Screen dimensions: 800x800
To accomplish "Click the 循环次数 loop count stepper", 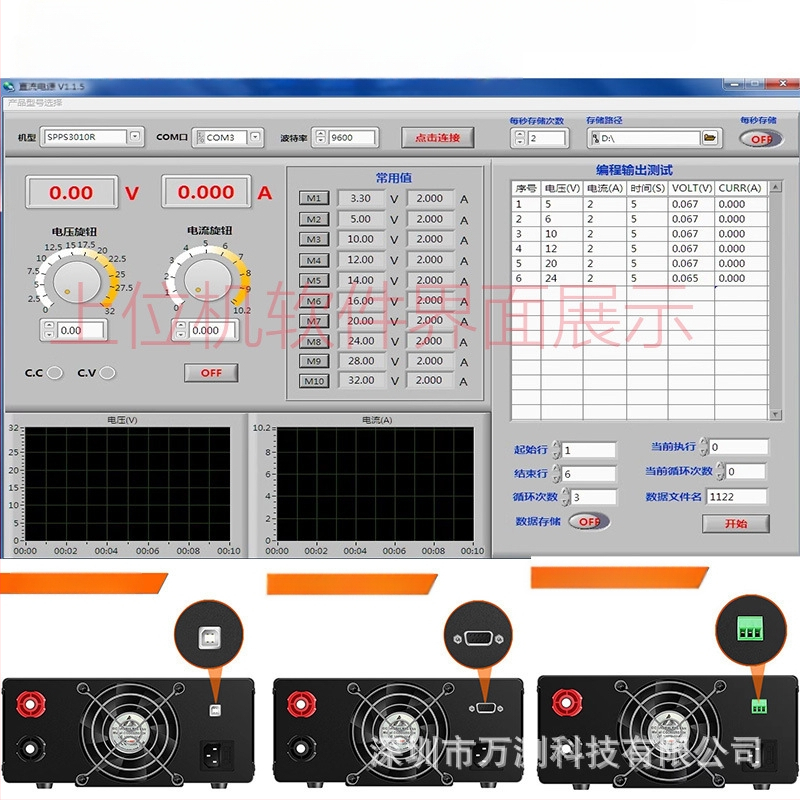I will pos(566,497).
